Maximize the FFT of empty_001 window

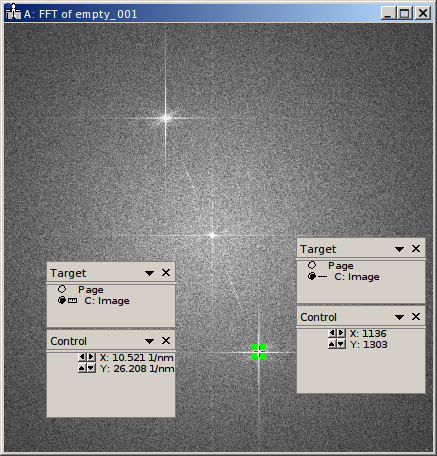404,13
